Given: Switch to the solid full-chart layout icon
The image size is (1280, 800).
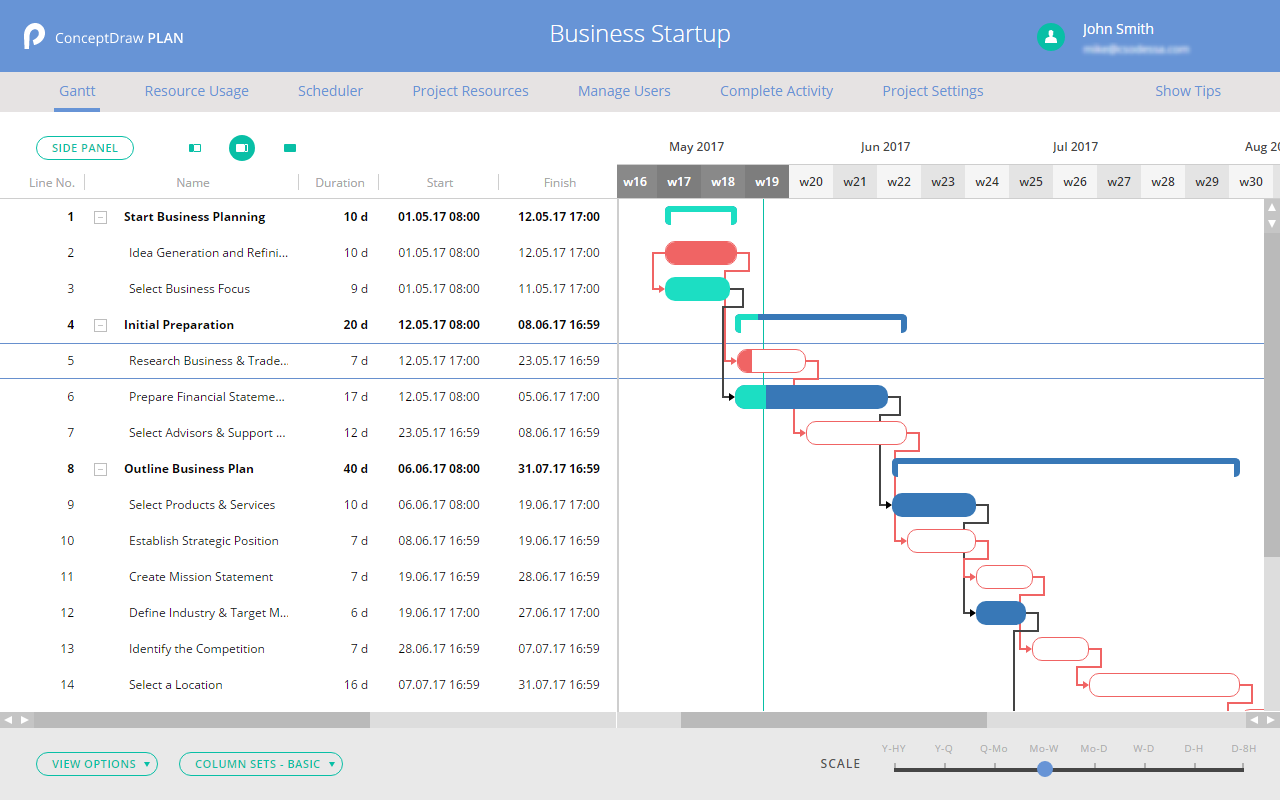Looking at the screenshot, I should coord(290,148).
